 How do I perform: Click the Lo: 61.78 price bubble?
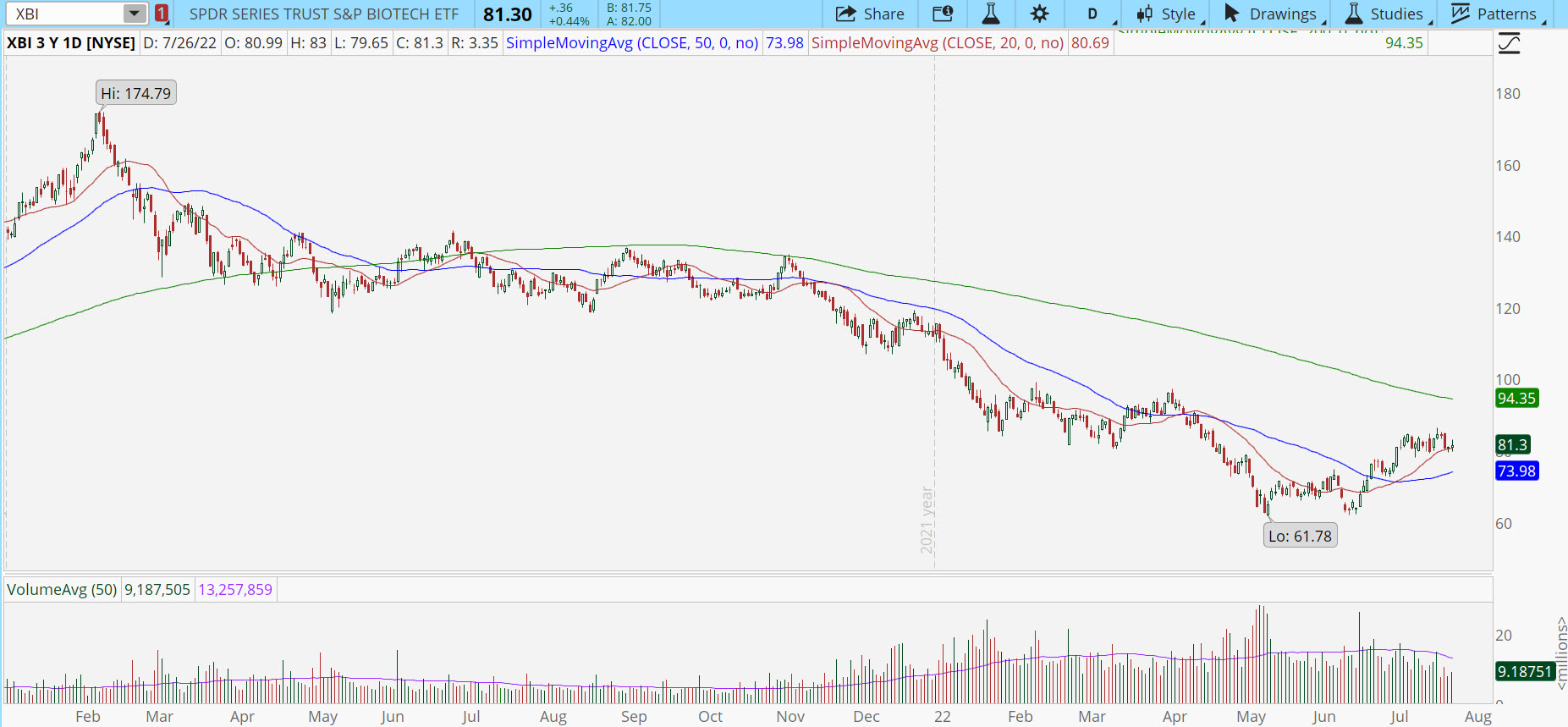tap(1300, 536)
